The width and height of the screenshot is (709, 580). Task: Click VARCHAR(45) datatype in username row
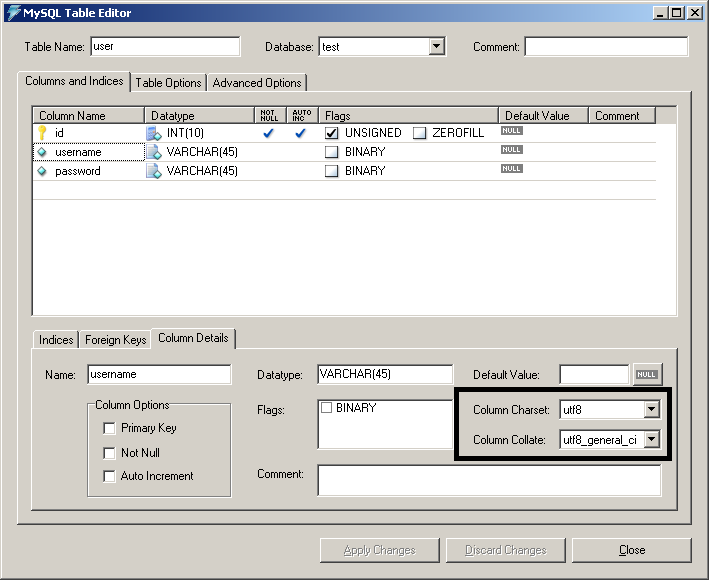pos(202,152)
